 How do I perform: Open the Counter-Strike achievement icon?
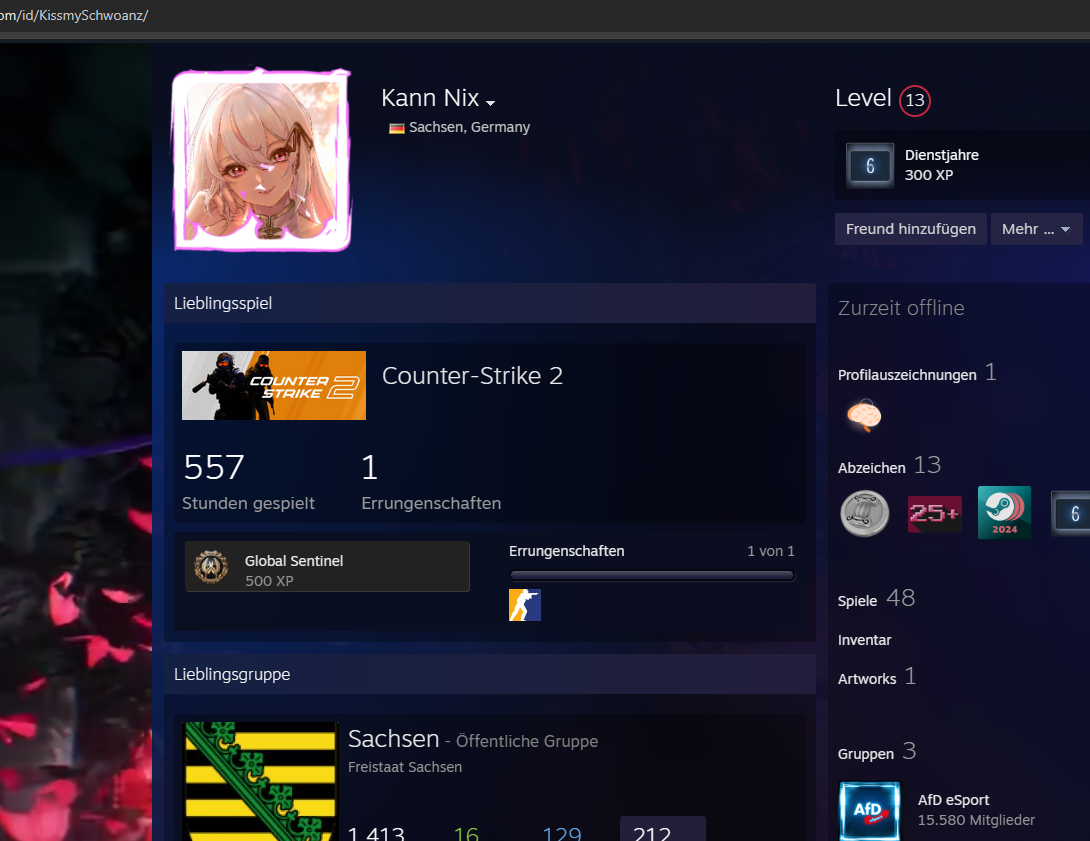tap(525, 605)
